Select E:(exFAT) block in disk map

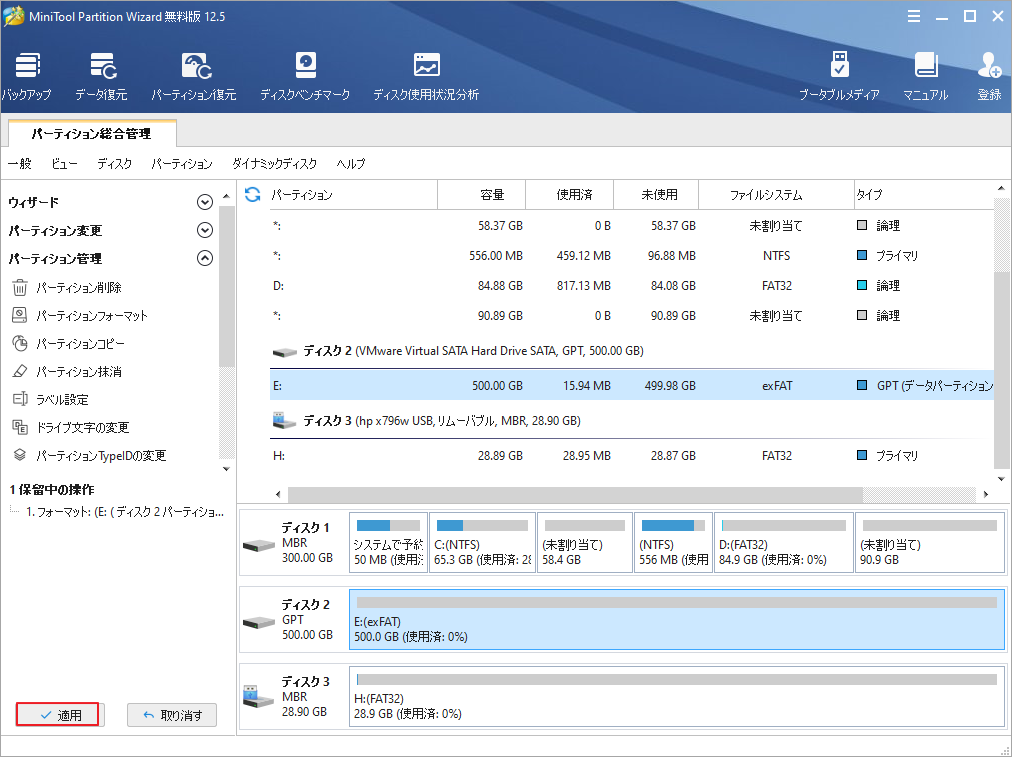click(x=677, y=620)
